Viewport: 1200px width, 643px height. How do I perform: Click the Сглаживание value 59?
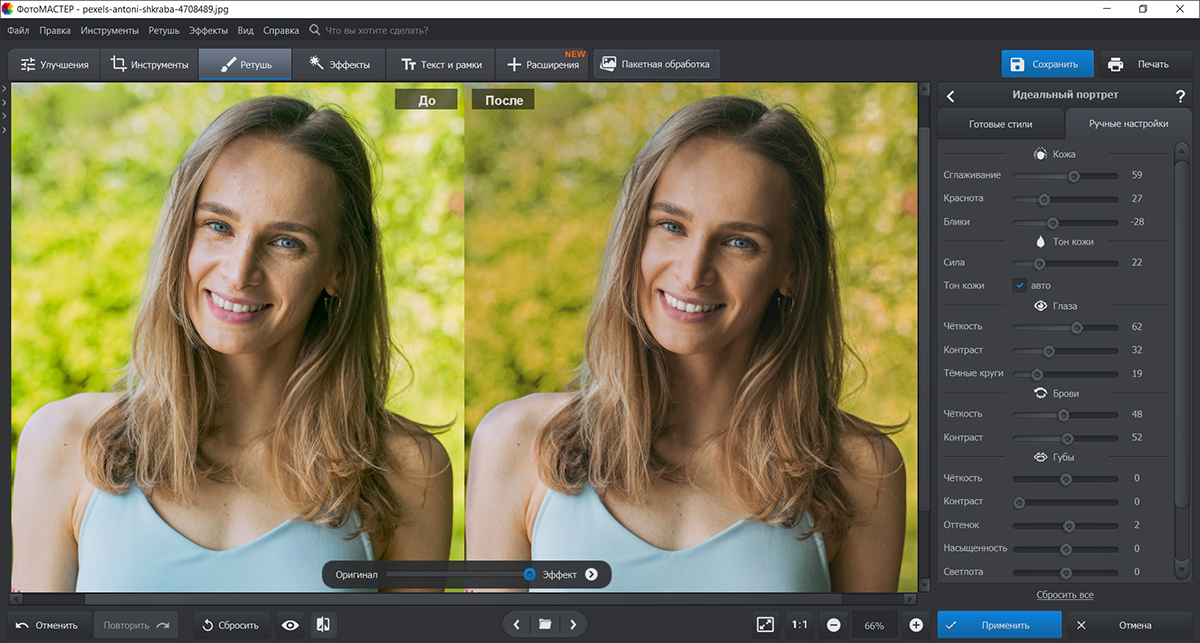click(x=1137, y=175)
